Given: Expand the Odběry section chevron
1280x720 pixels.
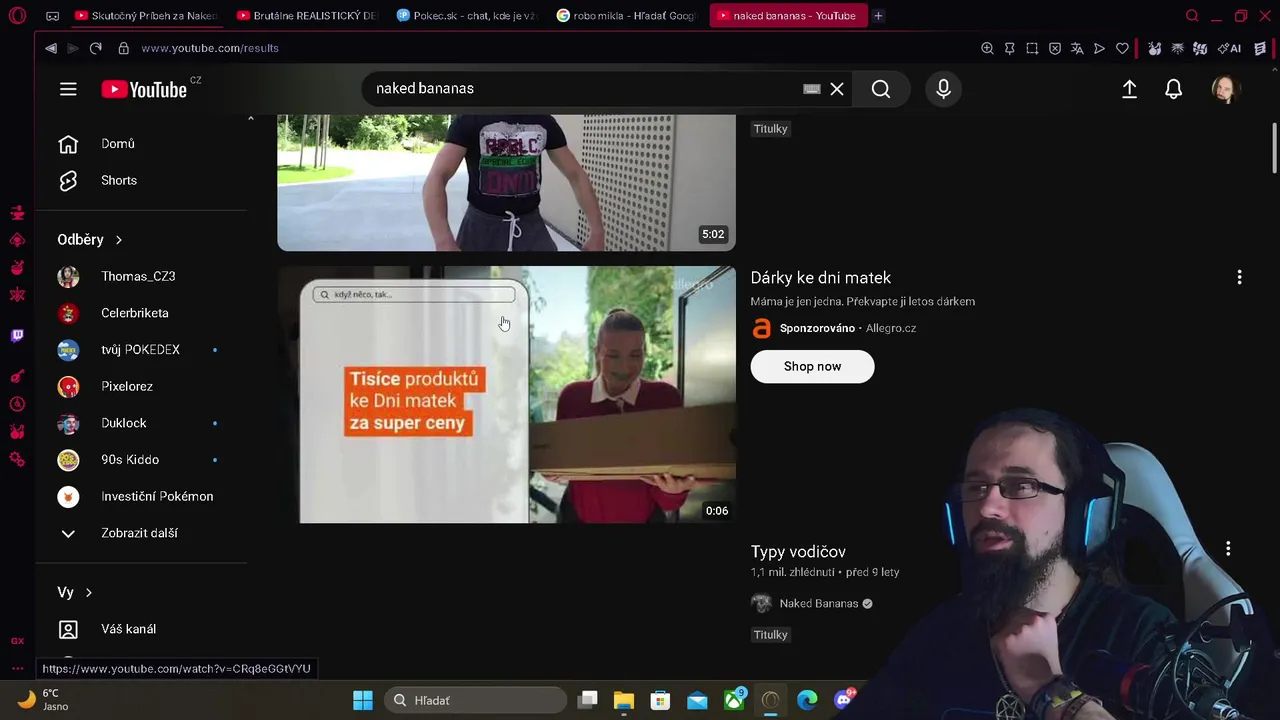Looking at the screenshot, I should click(x=118, y=240).
